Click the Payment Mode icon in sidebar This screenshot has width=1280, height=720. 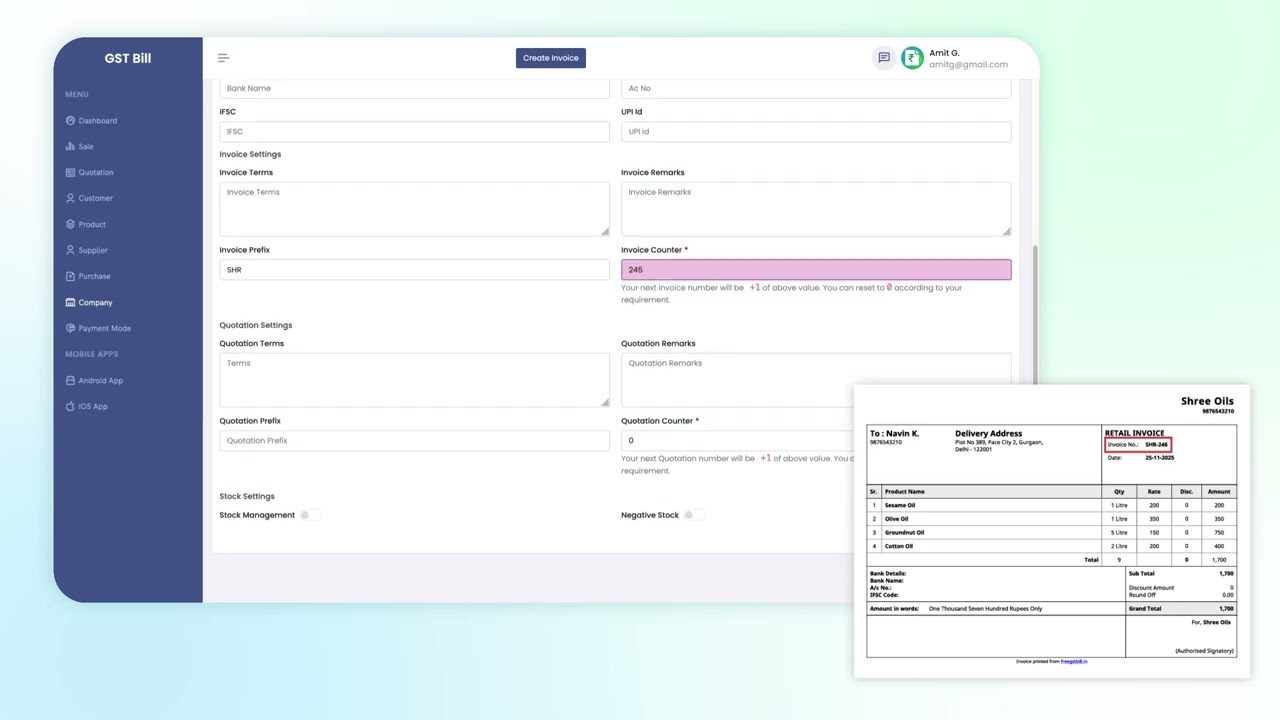point(70,329)
